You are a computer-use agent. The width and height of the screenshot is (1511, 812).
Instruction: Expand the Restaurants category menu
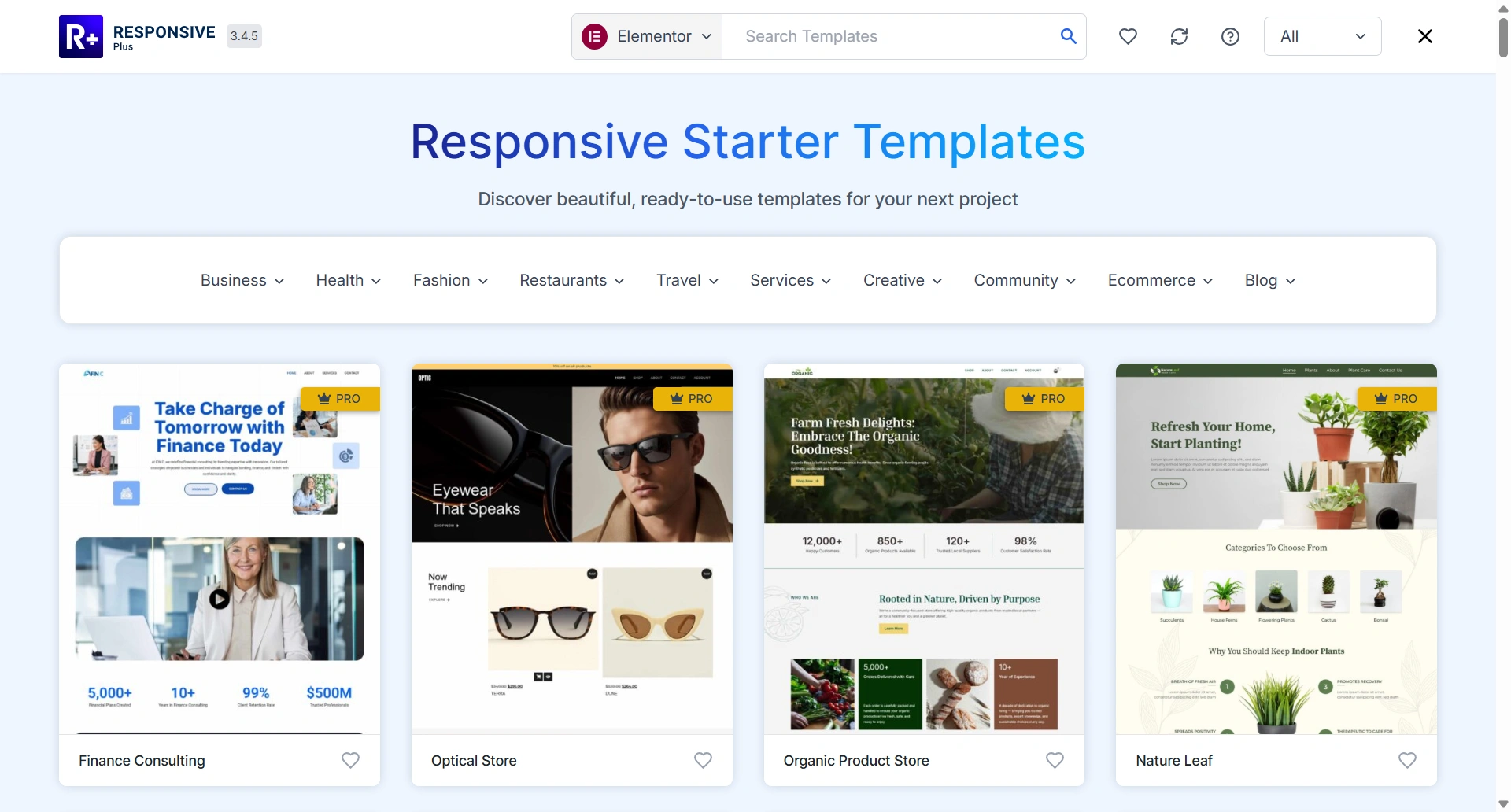[572, 280]
